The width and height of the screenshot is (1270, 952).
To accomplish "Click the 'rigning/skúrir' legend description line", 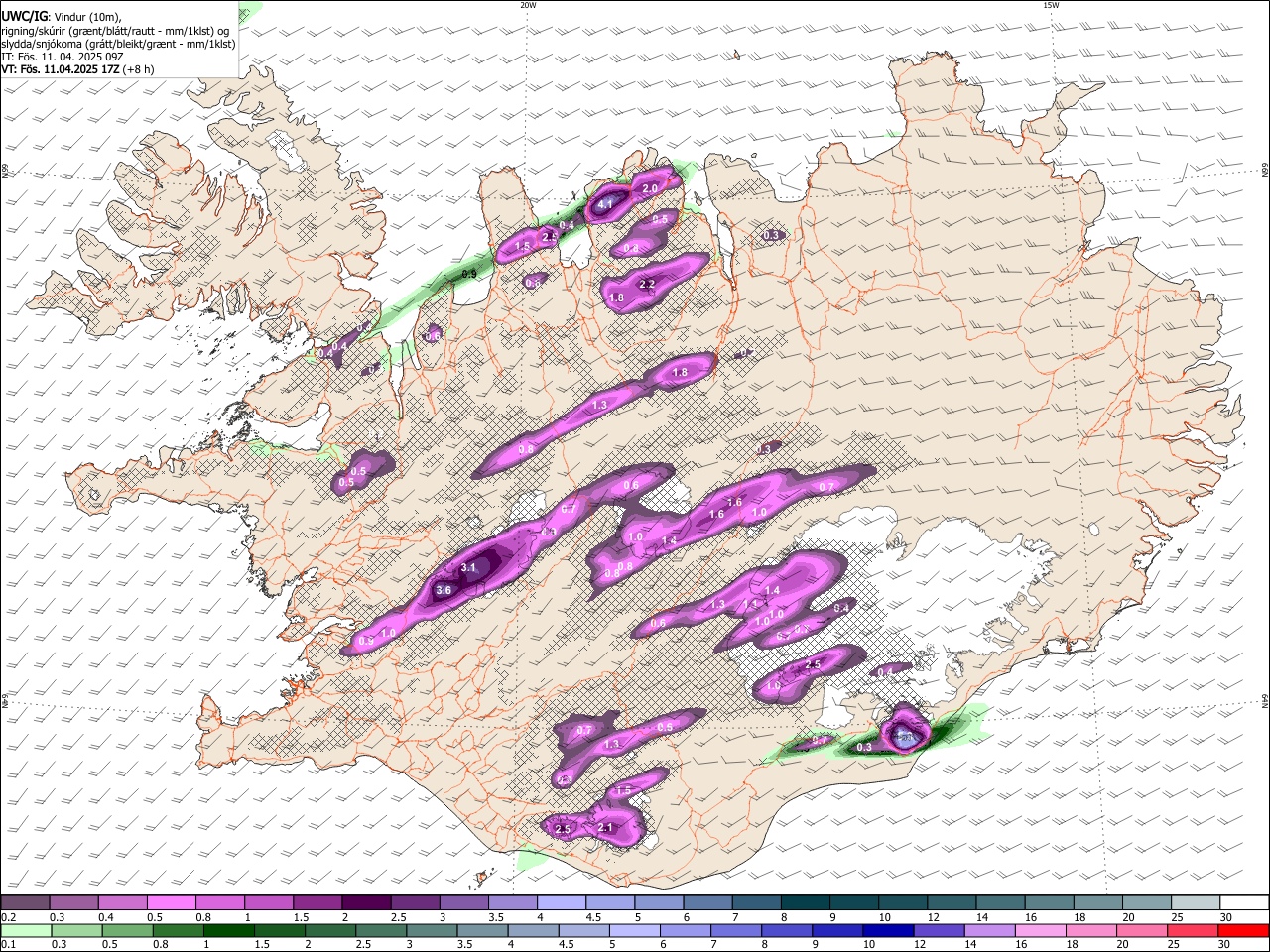I will [115, 30].
